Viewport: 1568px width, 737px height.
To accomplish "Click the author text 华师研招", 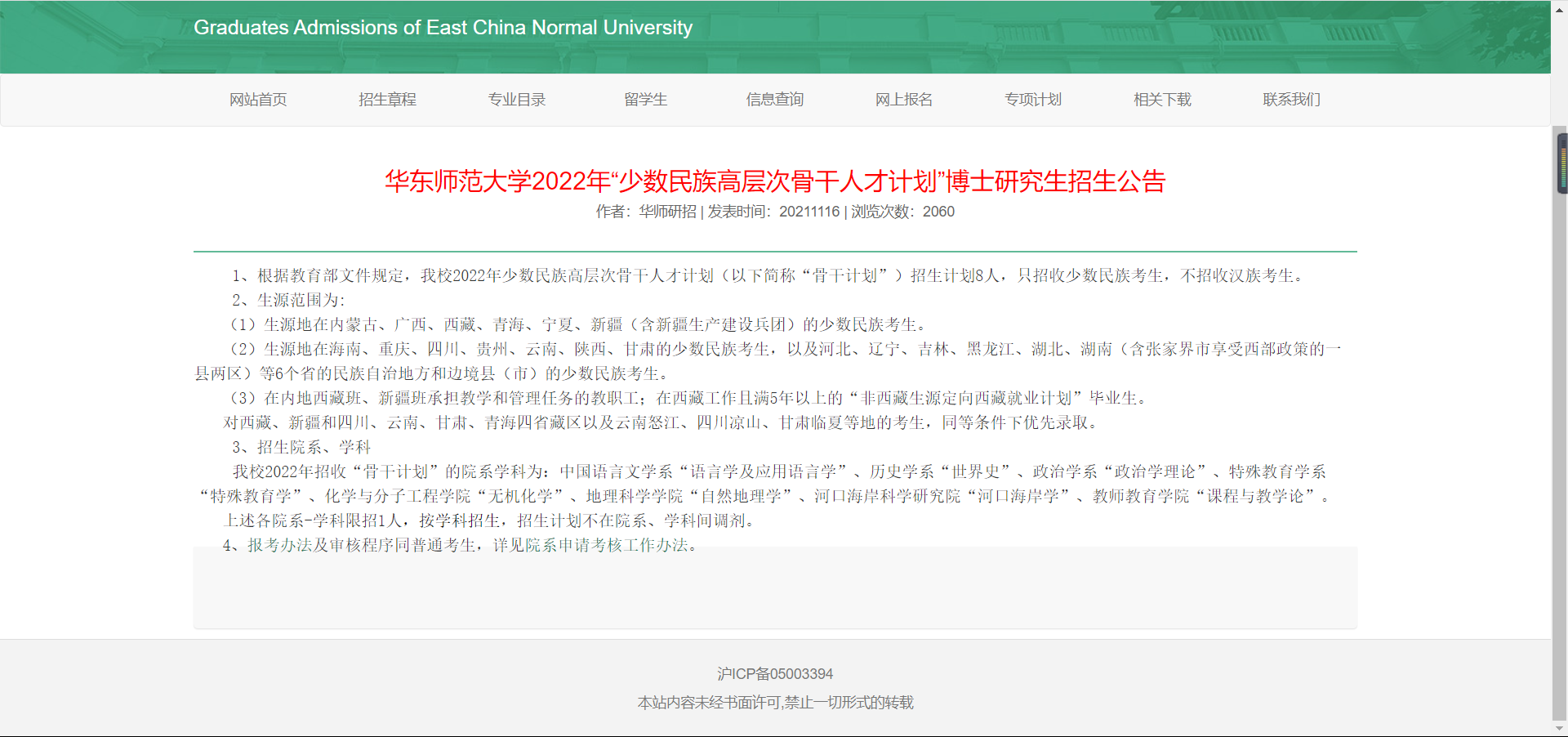I will [x=667, y=212].
